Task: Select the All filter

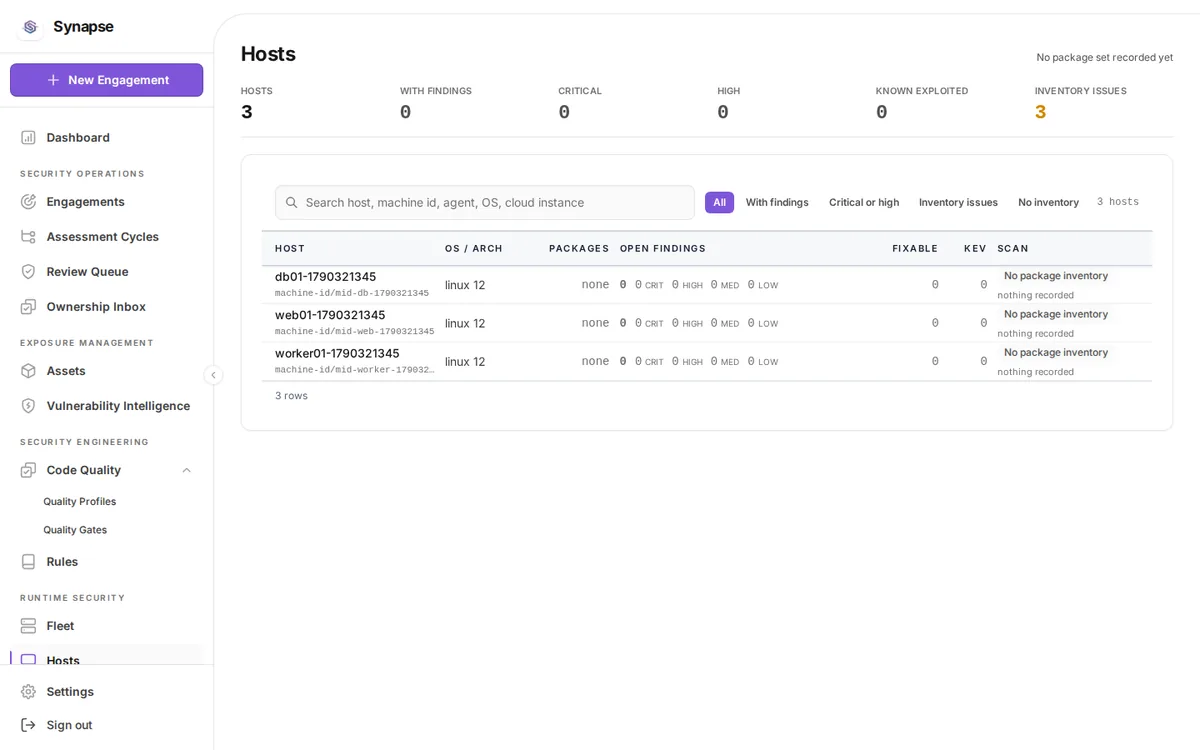Action: [719, 202]
